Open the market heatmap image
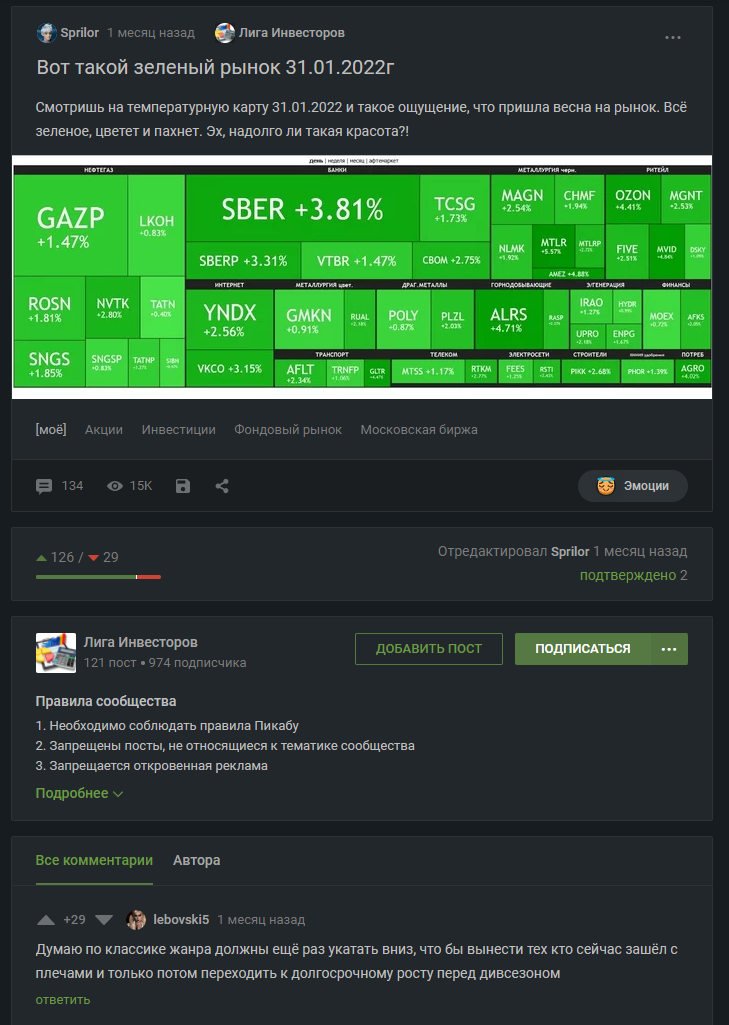The image size is (729, 1025). (x=362, y=277)
